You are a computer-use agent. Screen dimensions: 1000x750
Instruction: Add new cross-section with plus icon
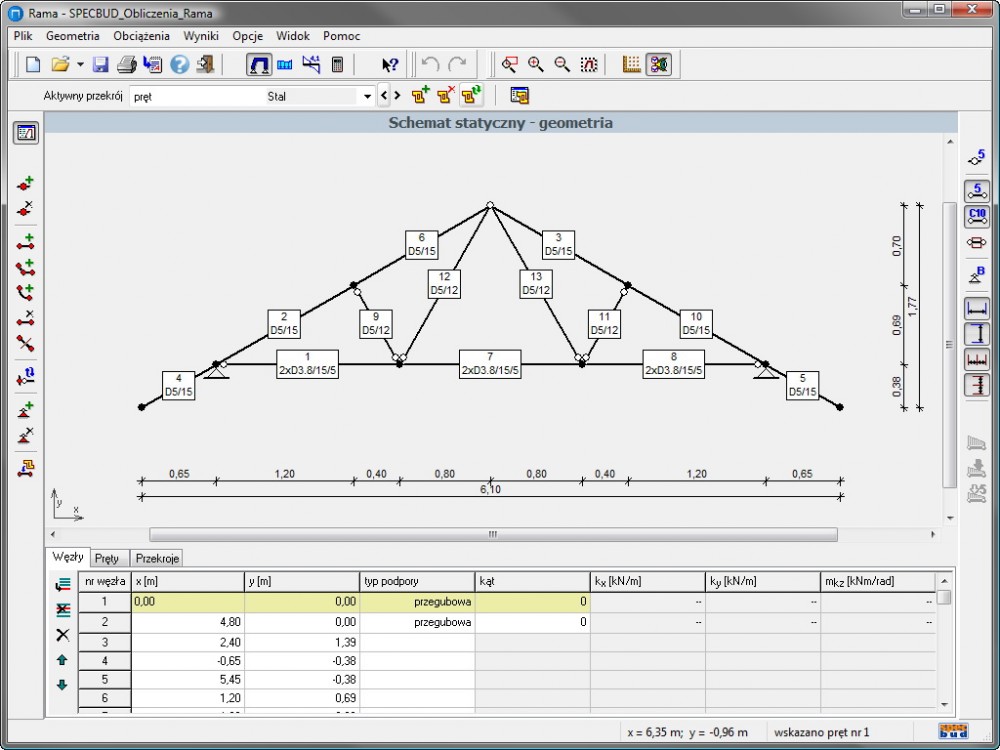pos(420,96)
